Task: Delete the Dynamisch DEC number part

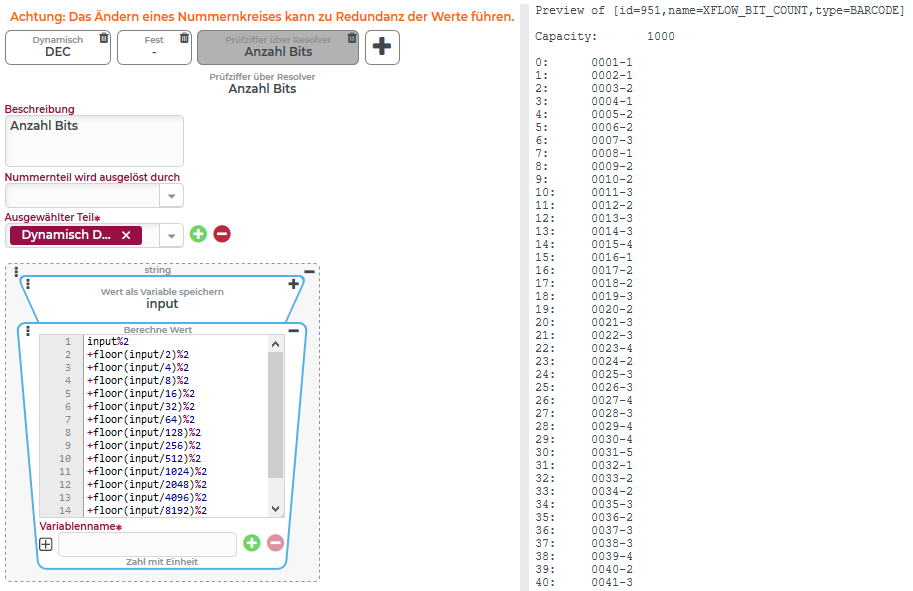Action: point(104,38)
